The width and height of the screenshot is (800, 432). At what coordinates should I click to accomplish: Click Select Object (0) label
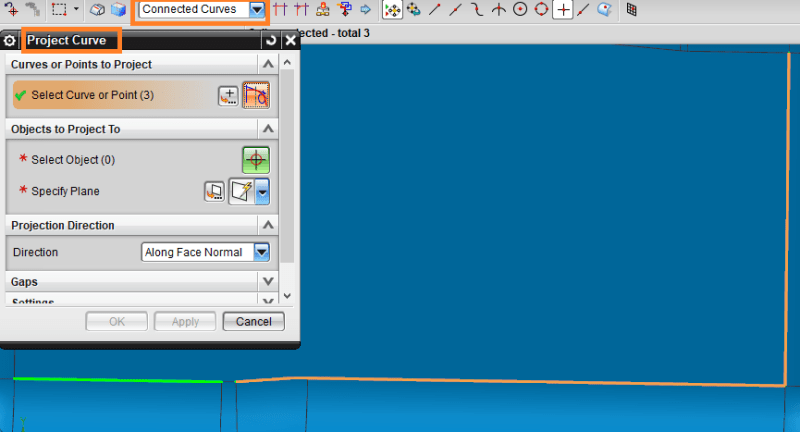click(73, 160)
